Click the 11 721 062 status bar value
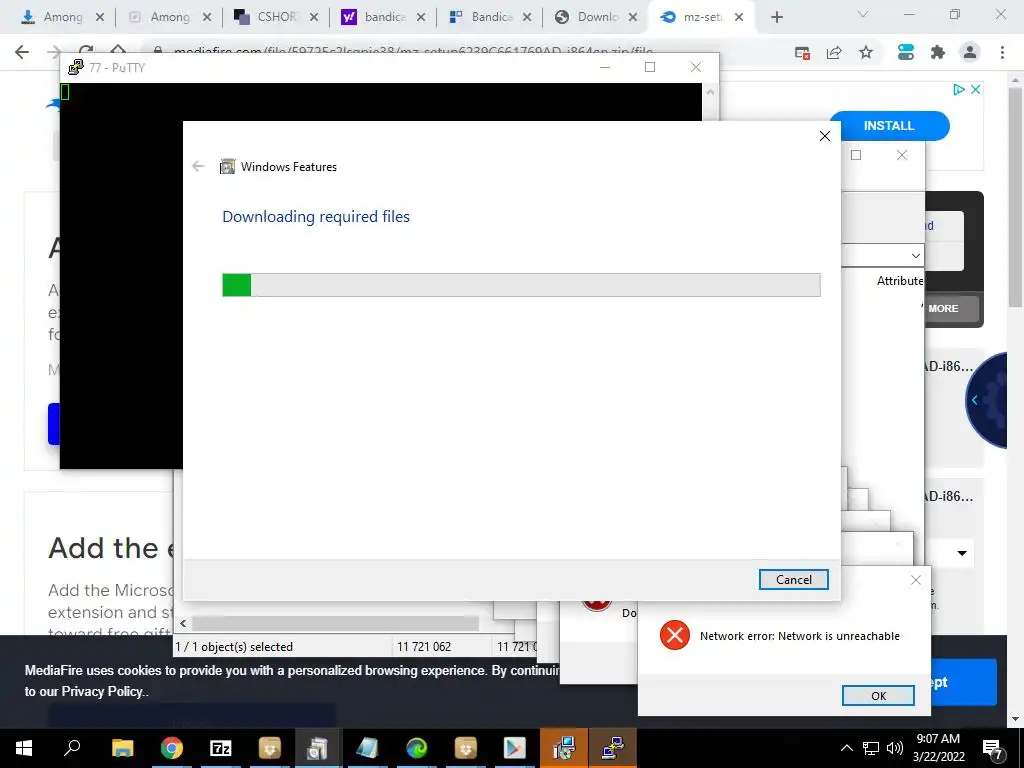1024x768 pixels. tap(424, 647)
